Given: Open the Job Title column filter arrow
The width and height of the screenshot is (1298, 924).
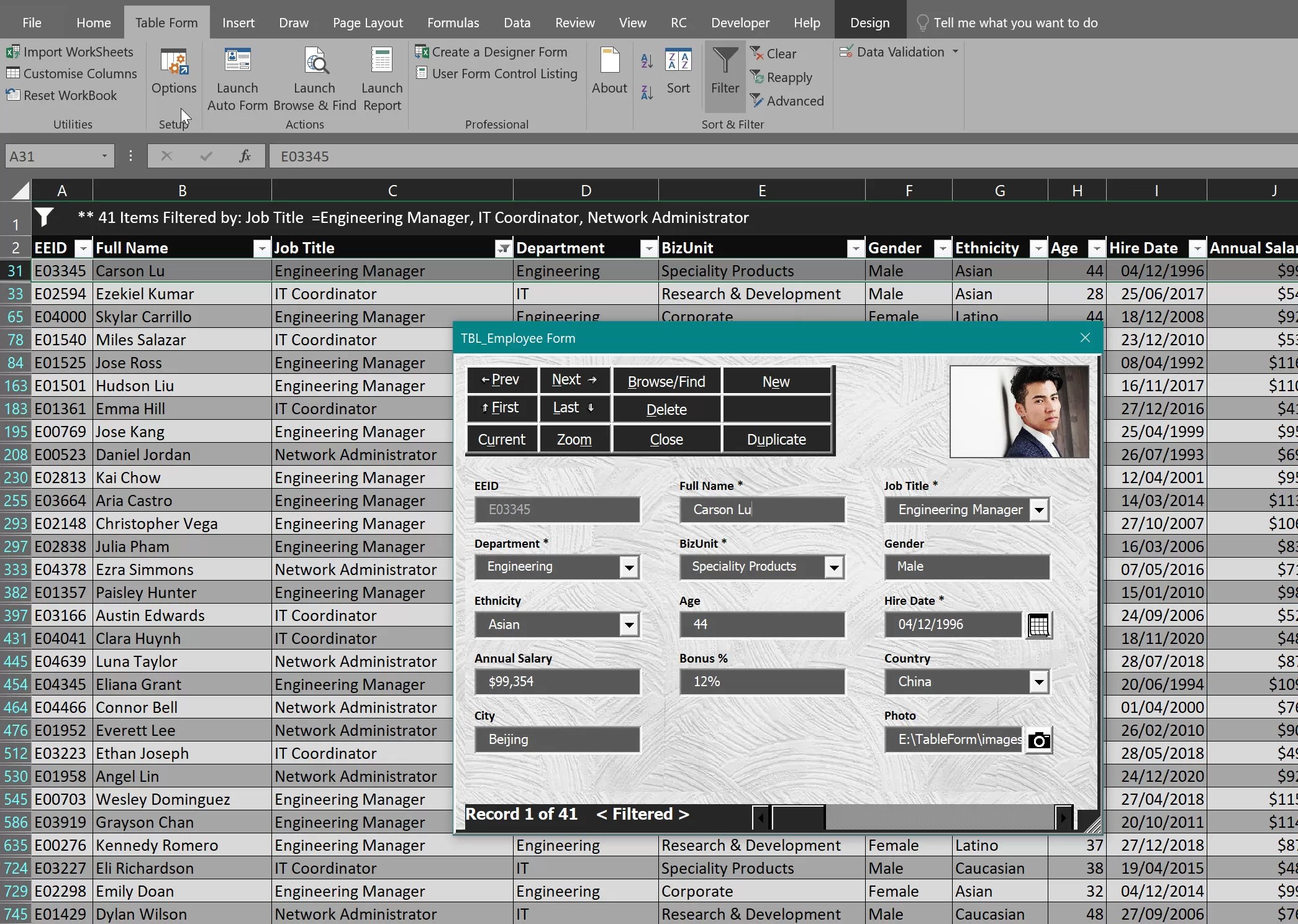Looking at the screenshot, I should click(x=503, y=248).
